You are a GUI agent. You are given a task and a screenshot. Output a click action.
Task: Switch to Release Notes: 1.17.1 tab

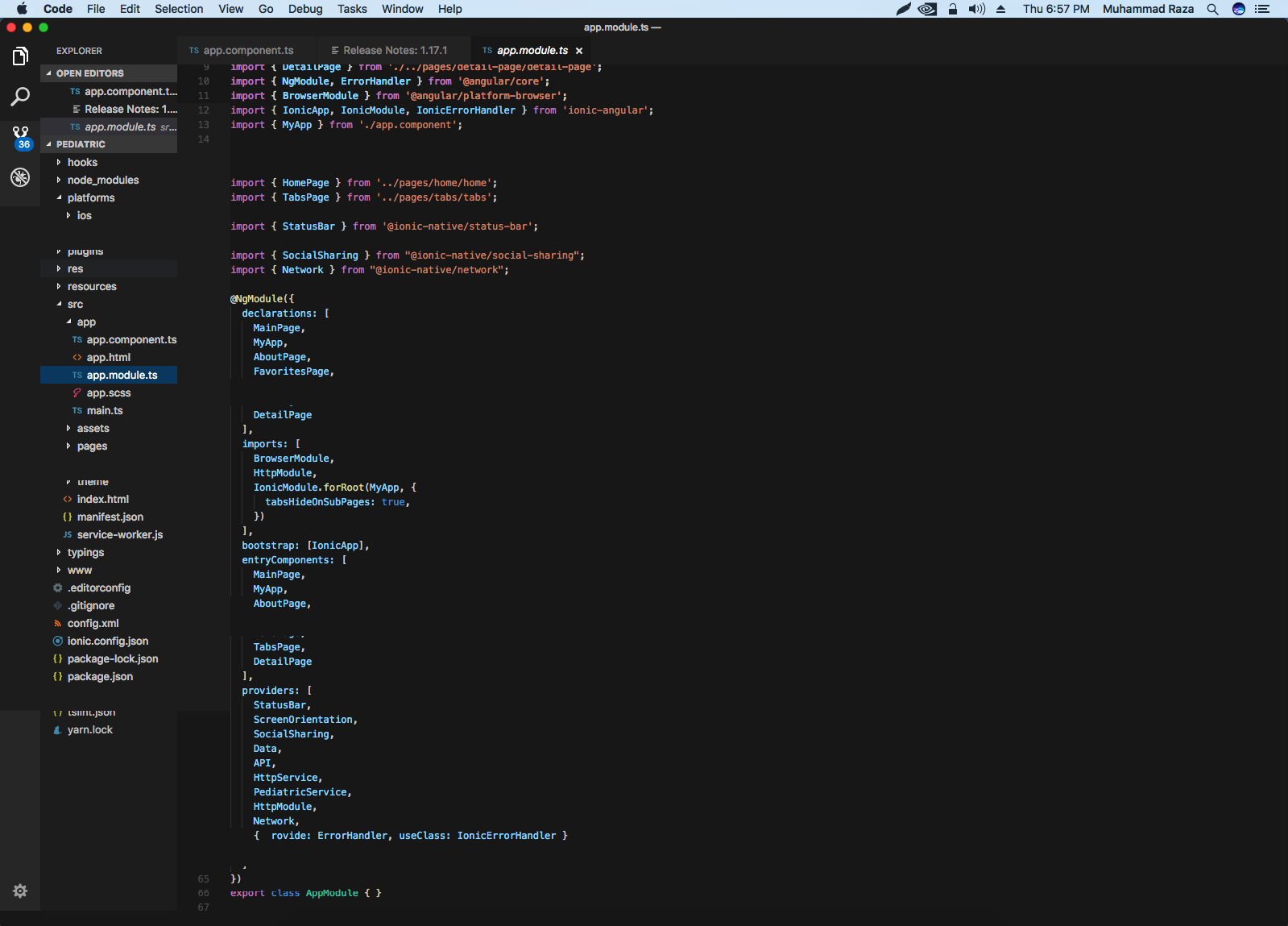click(x=395, y=51)
